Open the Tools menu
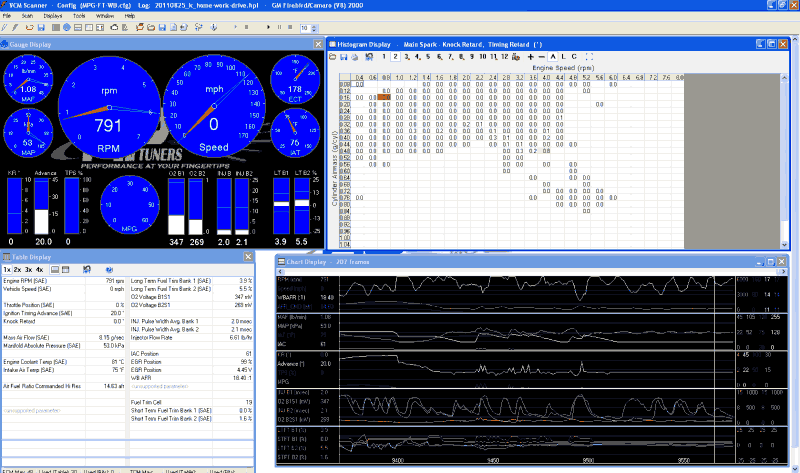 (x=78, y=17)
